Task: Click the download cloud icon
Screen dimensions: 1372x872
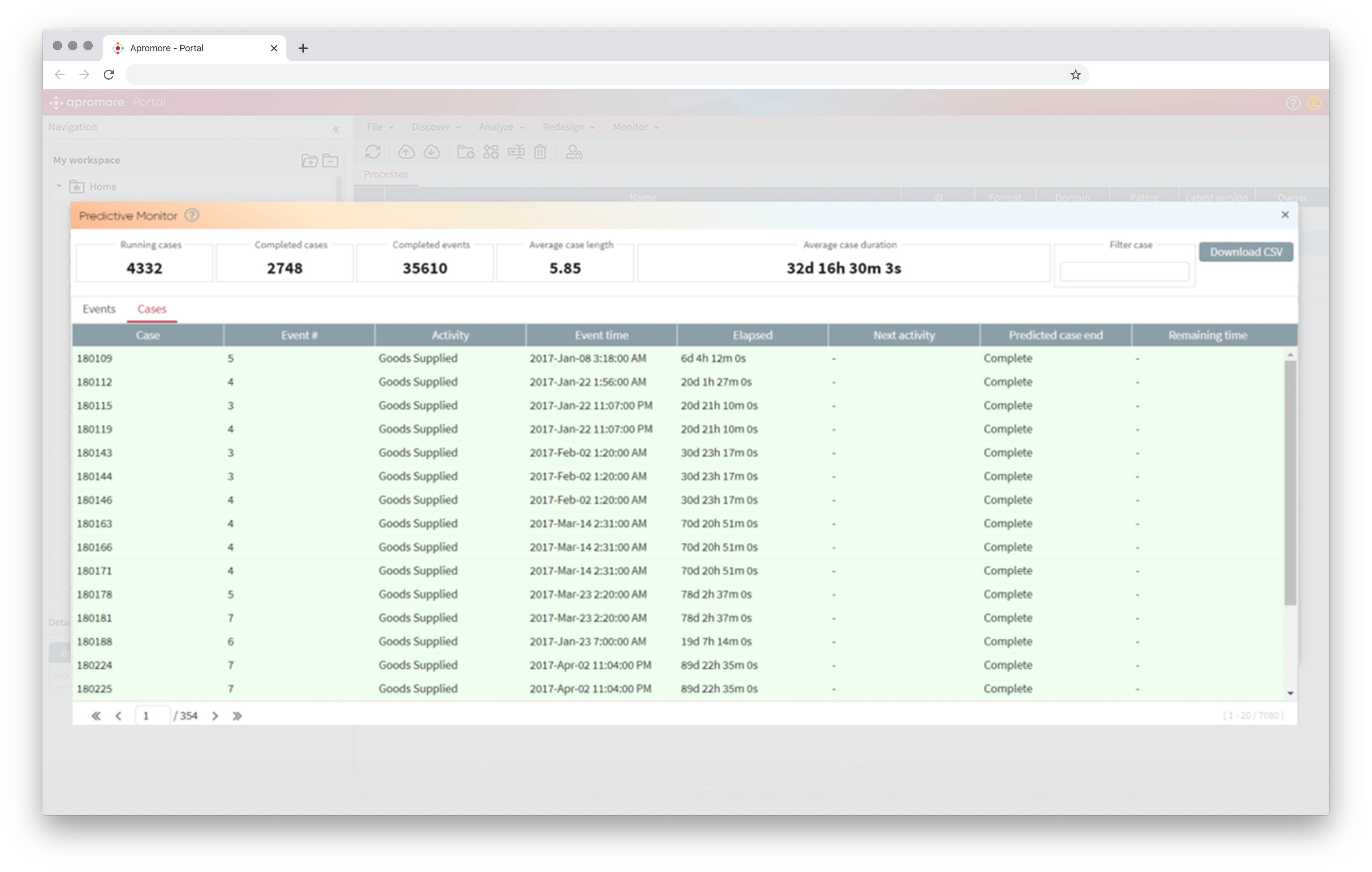Action: click(x=432, y=152)
